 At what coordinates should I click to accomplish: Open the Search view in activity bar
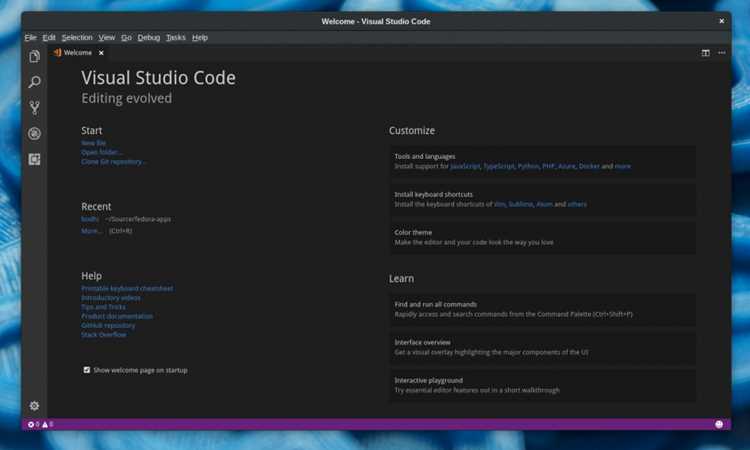tap(34, 82)
